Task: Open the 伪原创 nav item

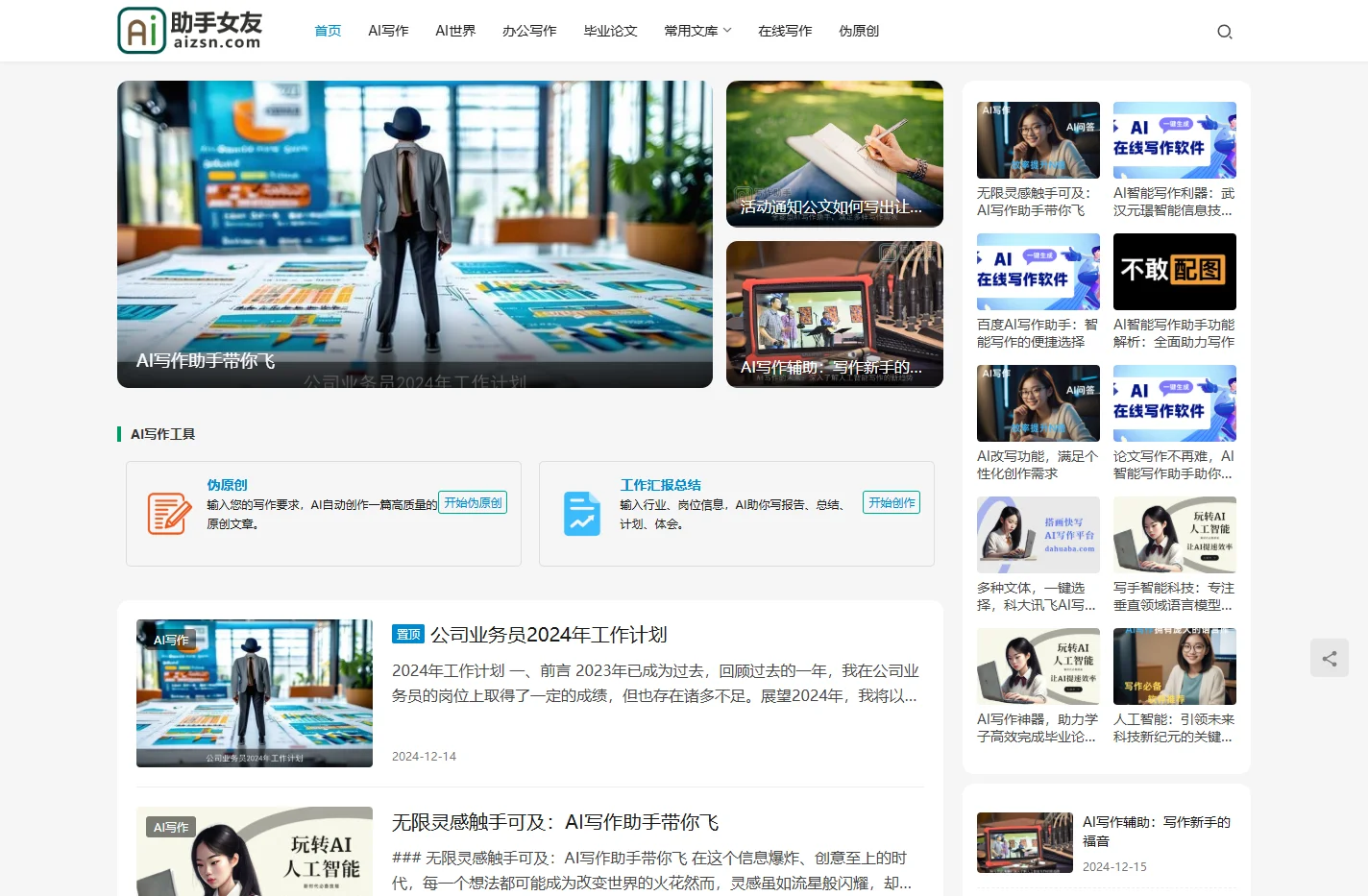Action: (859, 31)
